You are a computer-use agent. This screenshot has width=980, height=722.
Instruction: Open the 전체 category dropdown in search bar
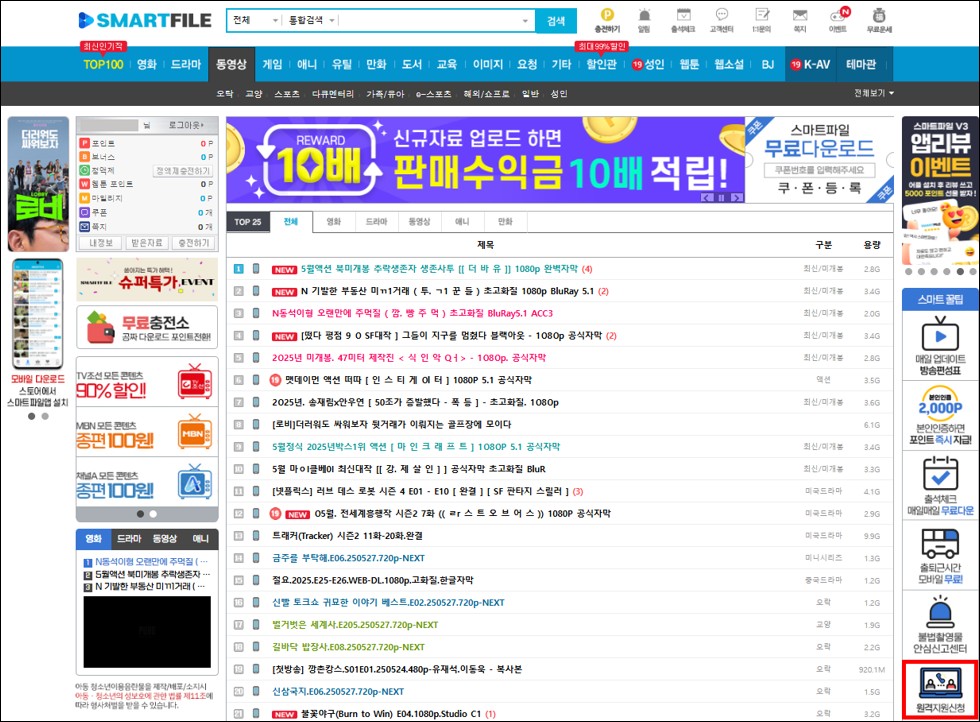pos(255,21)
